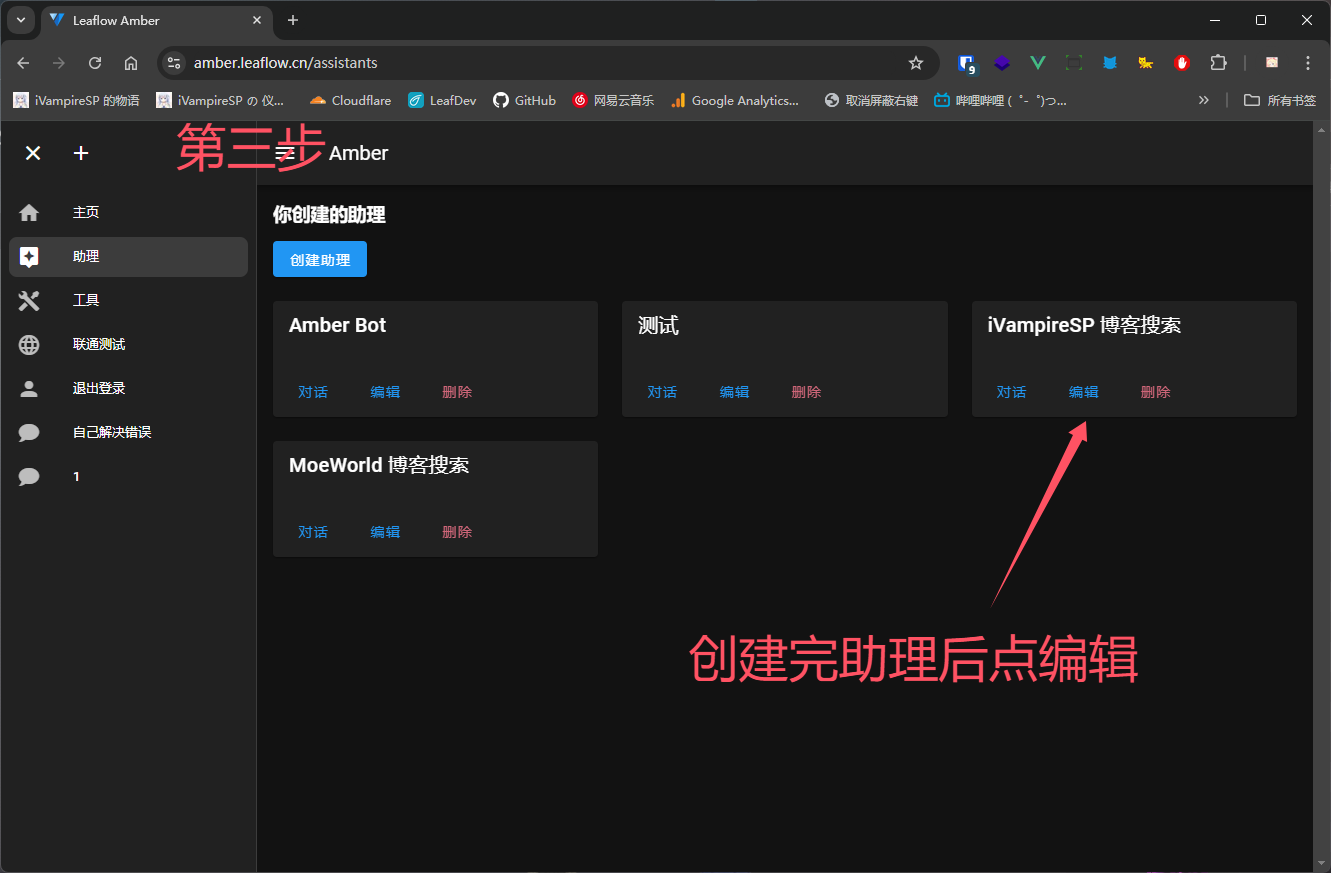
Task: Open 工具 using the wrench icon
Action: click(28, 300)
